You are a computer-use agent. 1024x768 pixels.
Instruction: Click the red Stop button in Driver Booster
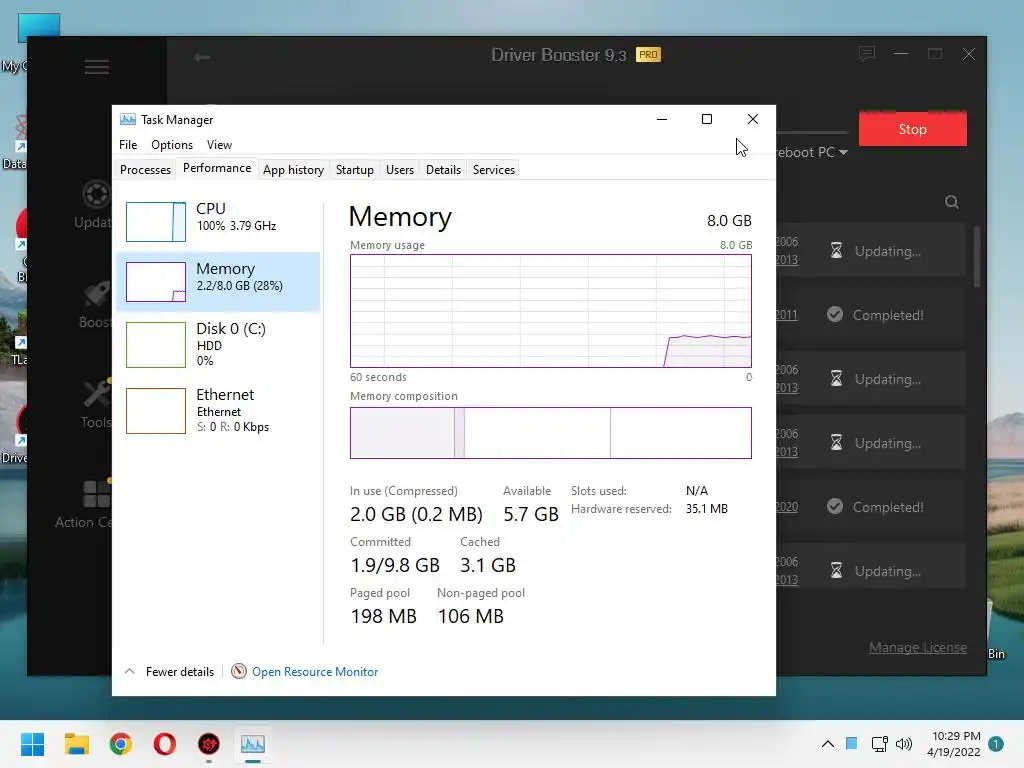click(912, 129)
